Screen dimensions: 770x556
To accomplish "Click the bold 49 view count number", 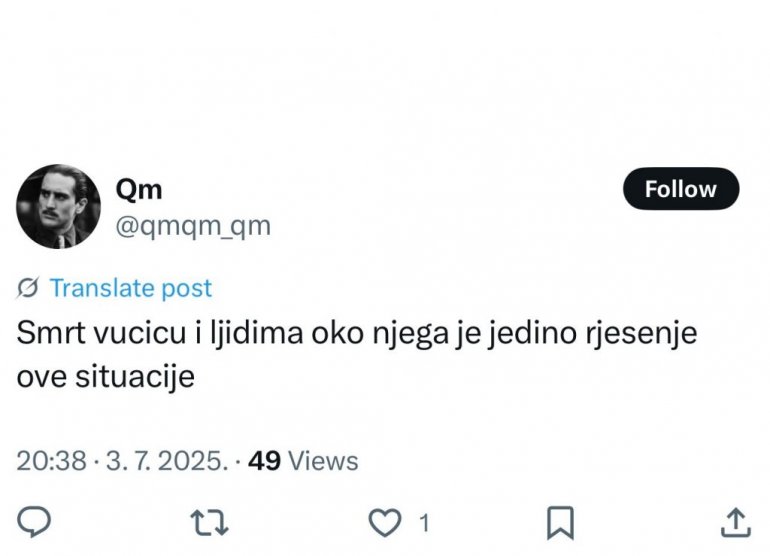I will (264, 461).
